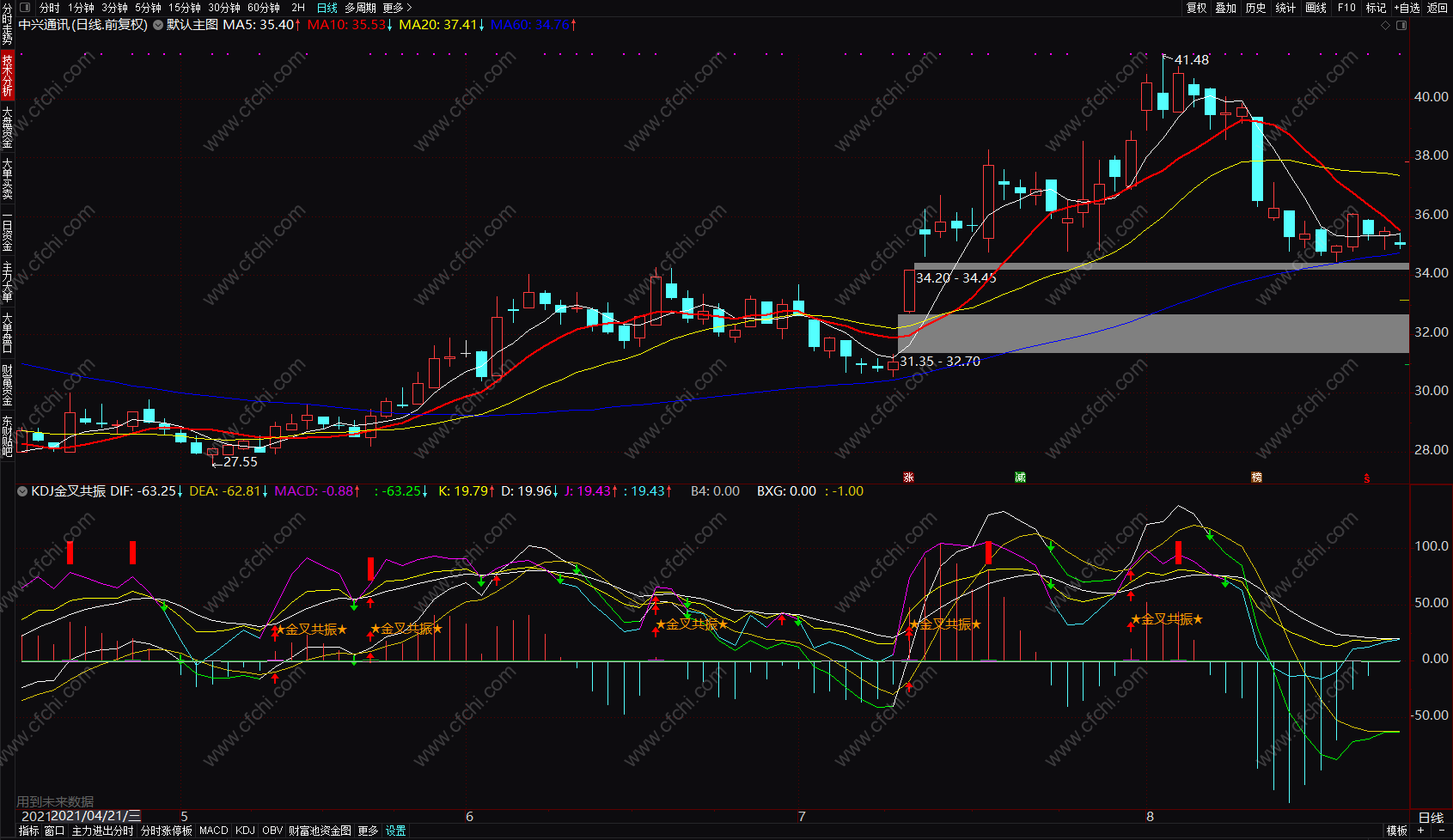This screenshot has width=1453, height=840.
Task: Open 多周期 multi-period view
Action: pyautogui.click(x=361, y=8)
